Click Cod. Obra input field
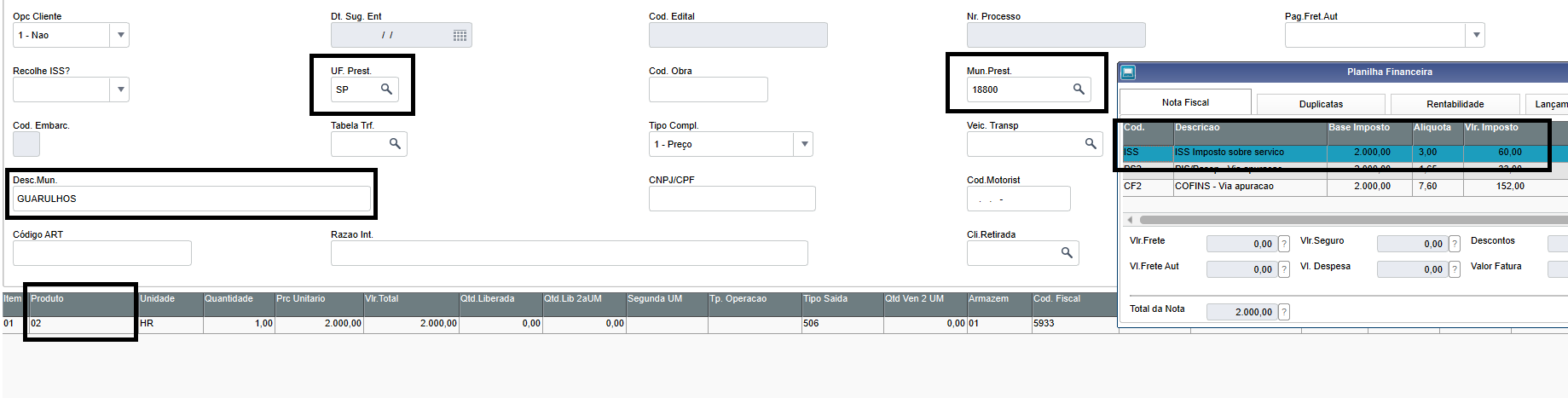1568x398 pixels. tap(708, 89)
